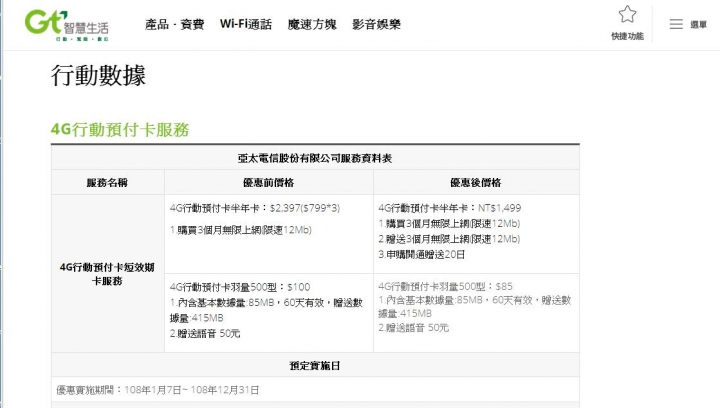Screen dimensions: 720x408
Task: Open the 產品．資費 menu
Action: point(174,24)
